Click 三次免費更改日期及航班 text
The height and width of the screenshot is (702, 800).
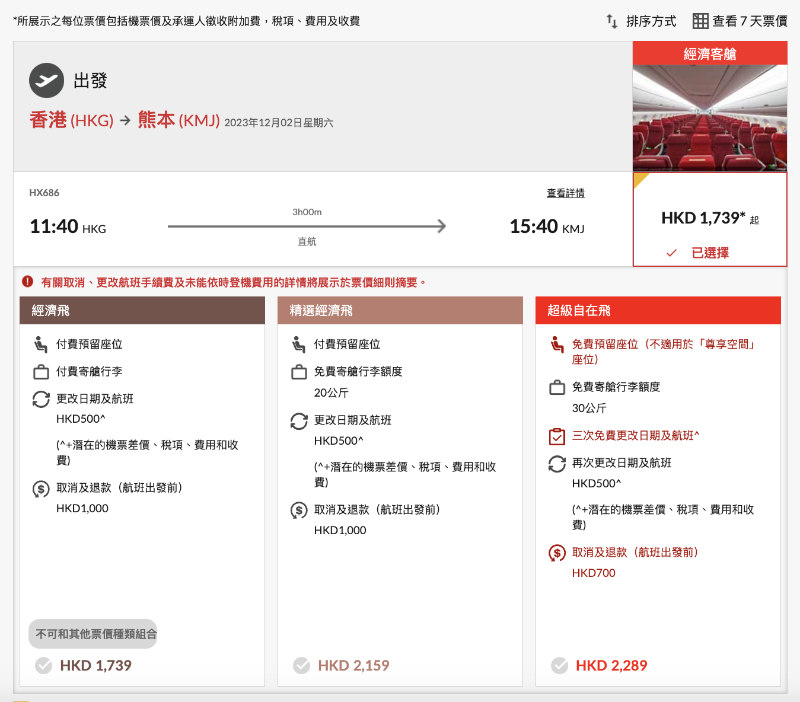pyautogui.click(x=635, y=435)
